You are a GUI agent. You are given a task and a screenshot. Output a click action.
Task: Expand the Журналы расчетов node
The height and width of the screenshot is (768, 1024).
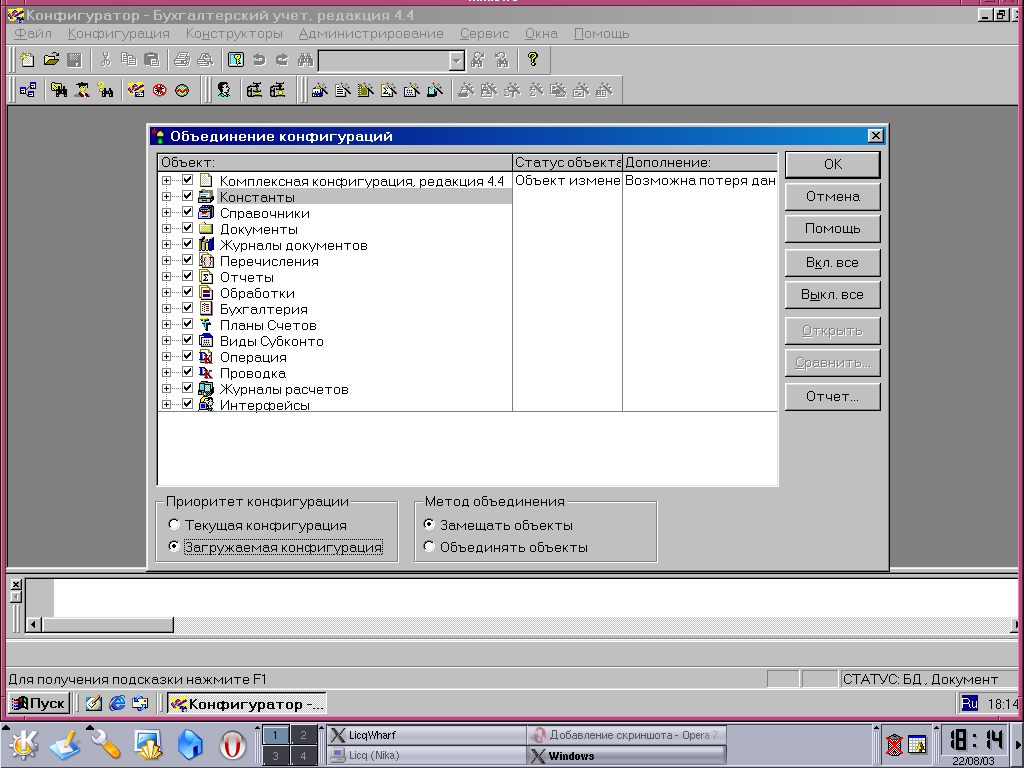167,389
